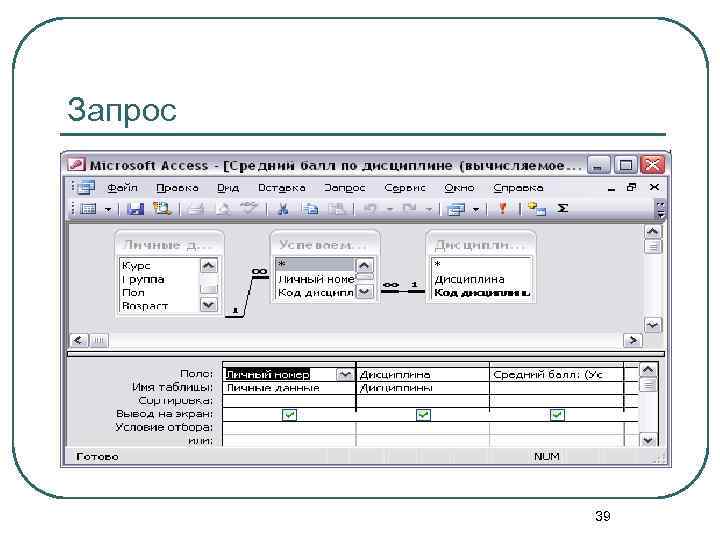Open the Личный номер field dropdown
This screenshot has width=720, height=540.
345,375
